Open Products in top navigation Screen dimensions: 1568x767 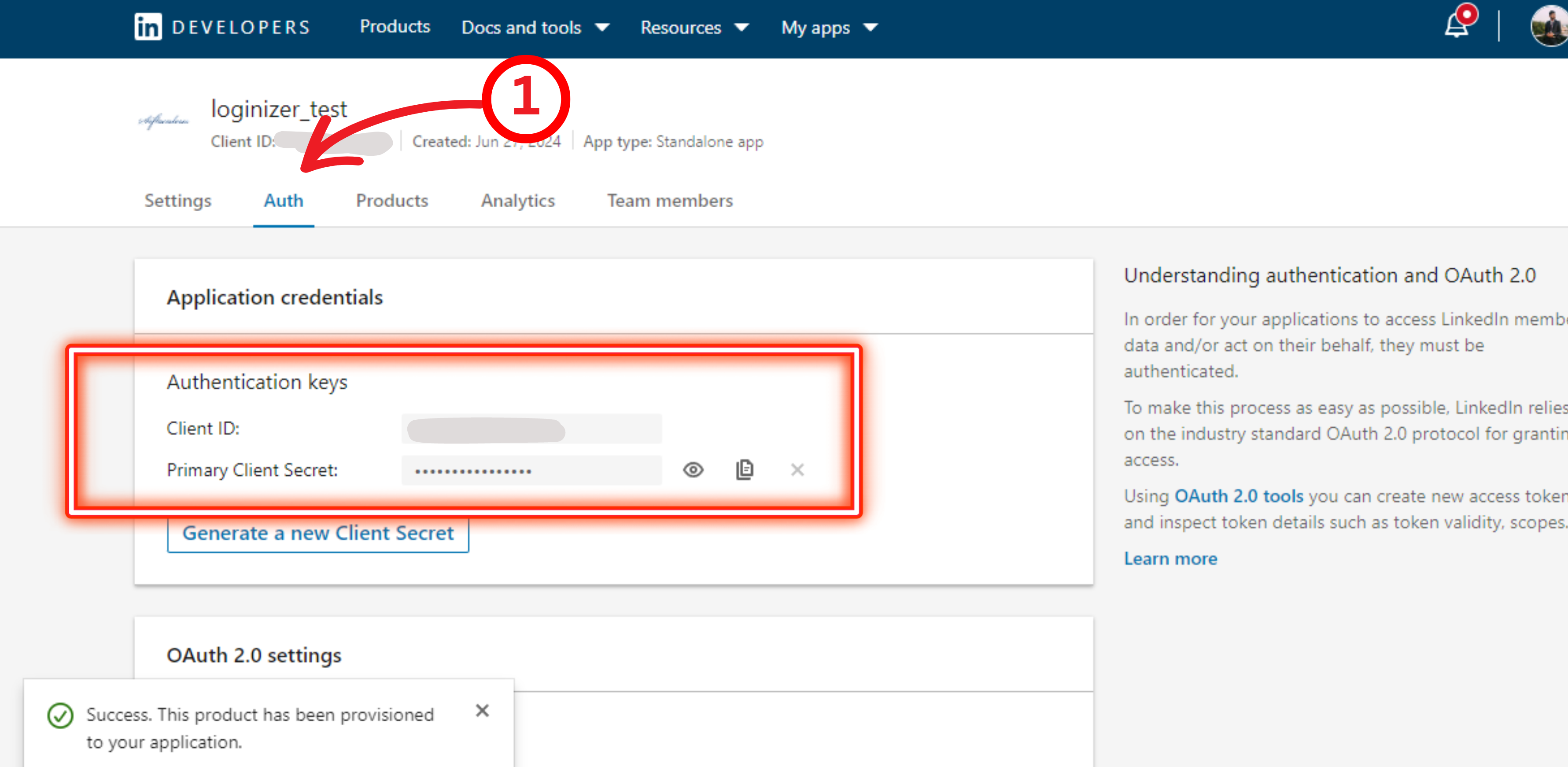point(395,26)
